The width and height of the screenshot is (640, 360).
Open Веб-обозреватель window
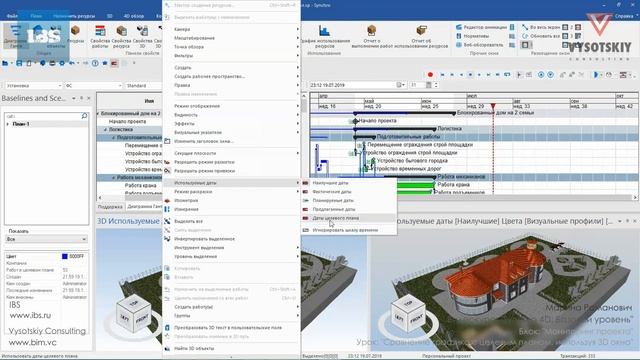[480, 45]
